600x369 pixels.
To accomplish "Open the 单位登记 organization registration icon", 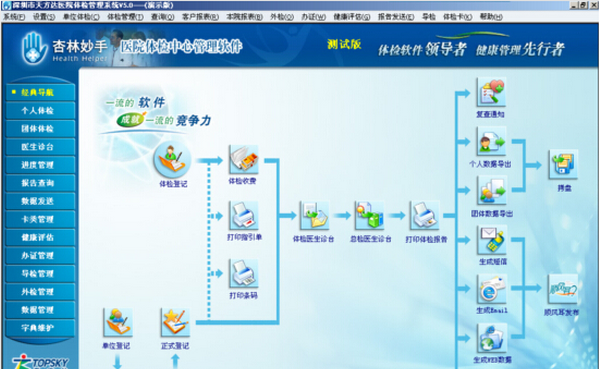I will pos(118,323).
